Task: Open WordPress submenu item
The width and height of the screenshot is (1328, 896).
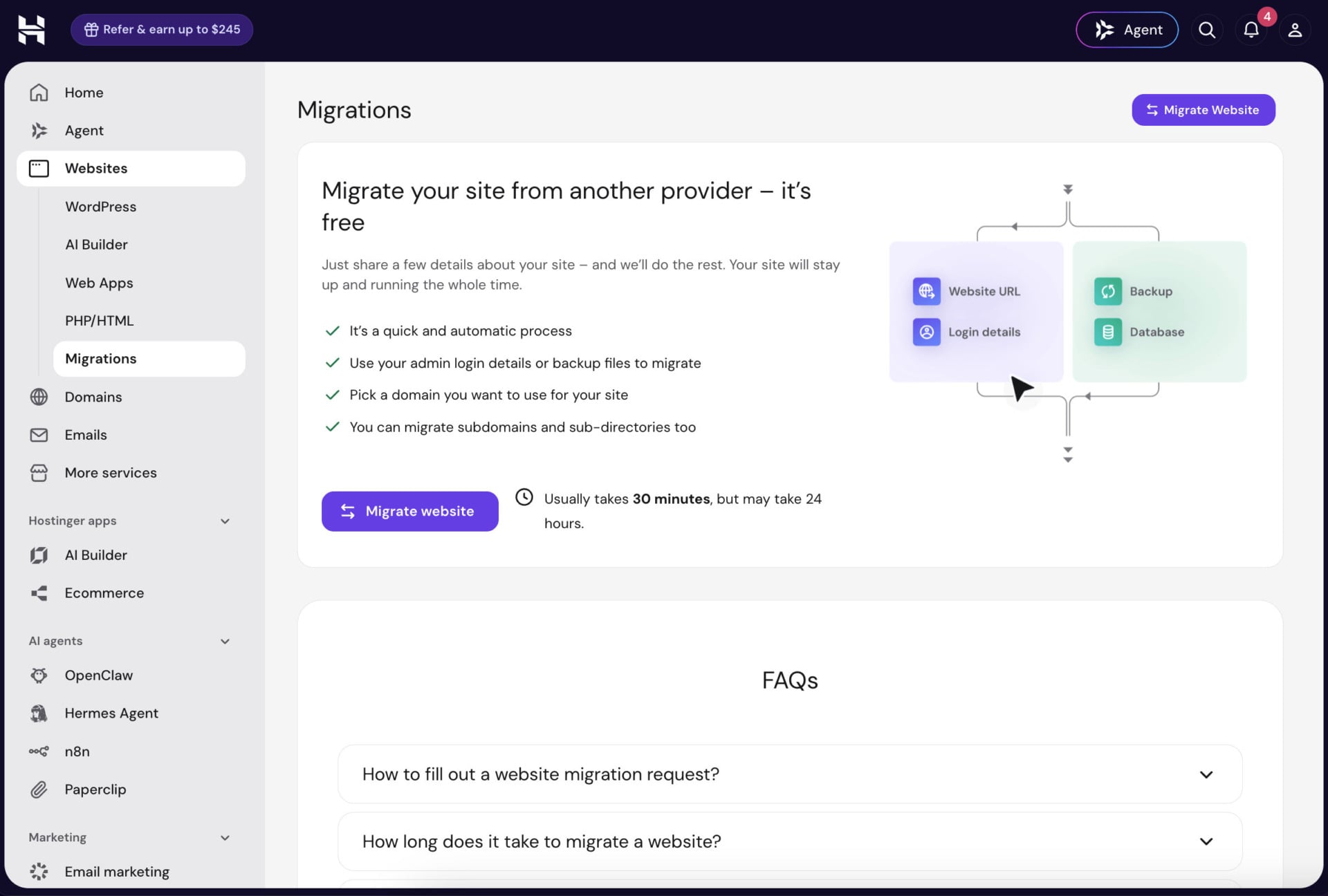Action: tap(149, 207)
